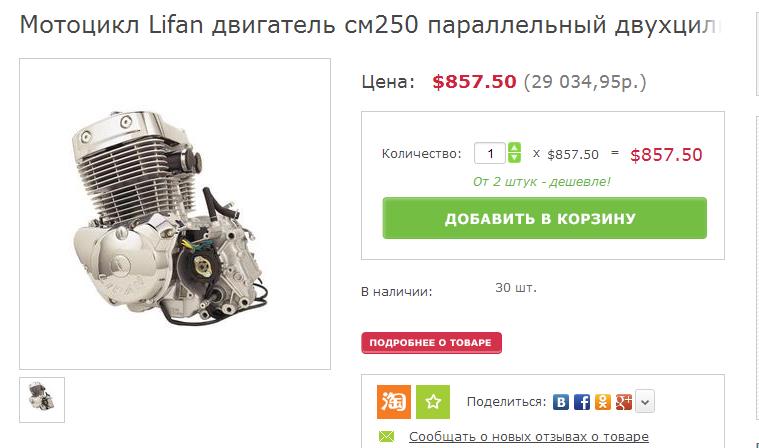Screen dimensions: 759x448
Task: Open ПОДРОБНЕЕ О ТОВАРЕ details button
Action: [x=431, y=343]
